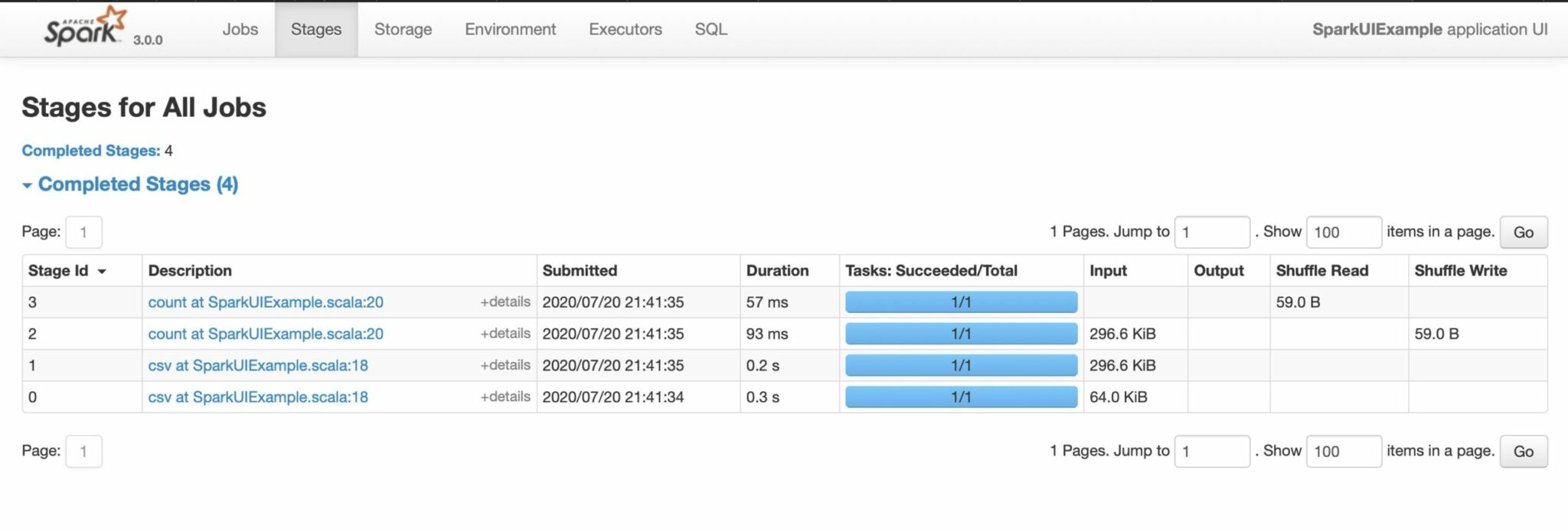Open stage 1 csv at SparkUIExample.scala:18
Viewport: 1568px width, 531px height.
258,366
